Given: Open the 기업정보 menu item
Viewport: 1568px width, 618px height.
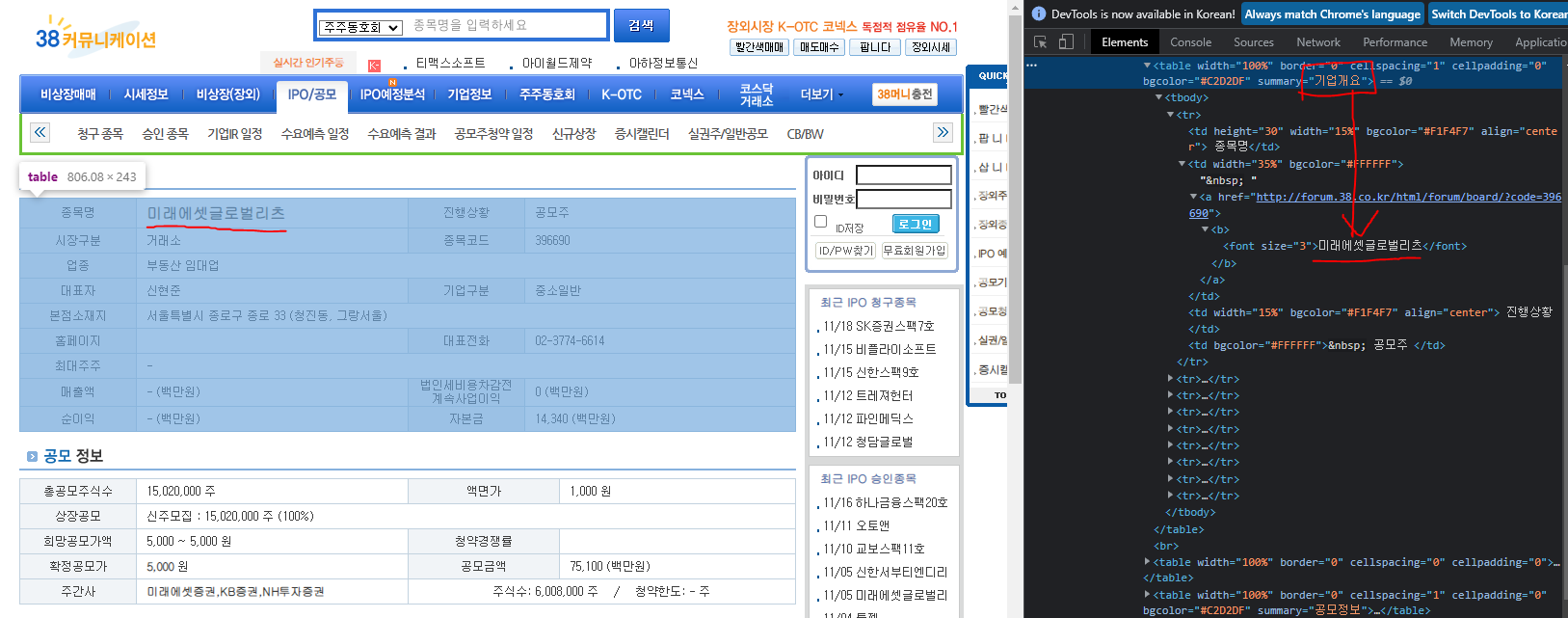Looking at the screenshot, I should click(469, 94).
